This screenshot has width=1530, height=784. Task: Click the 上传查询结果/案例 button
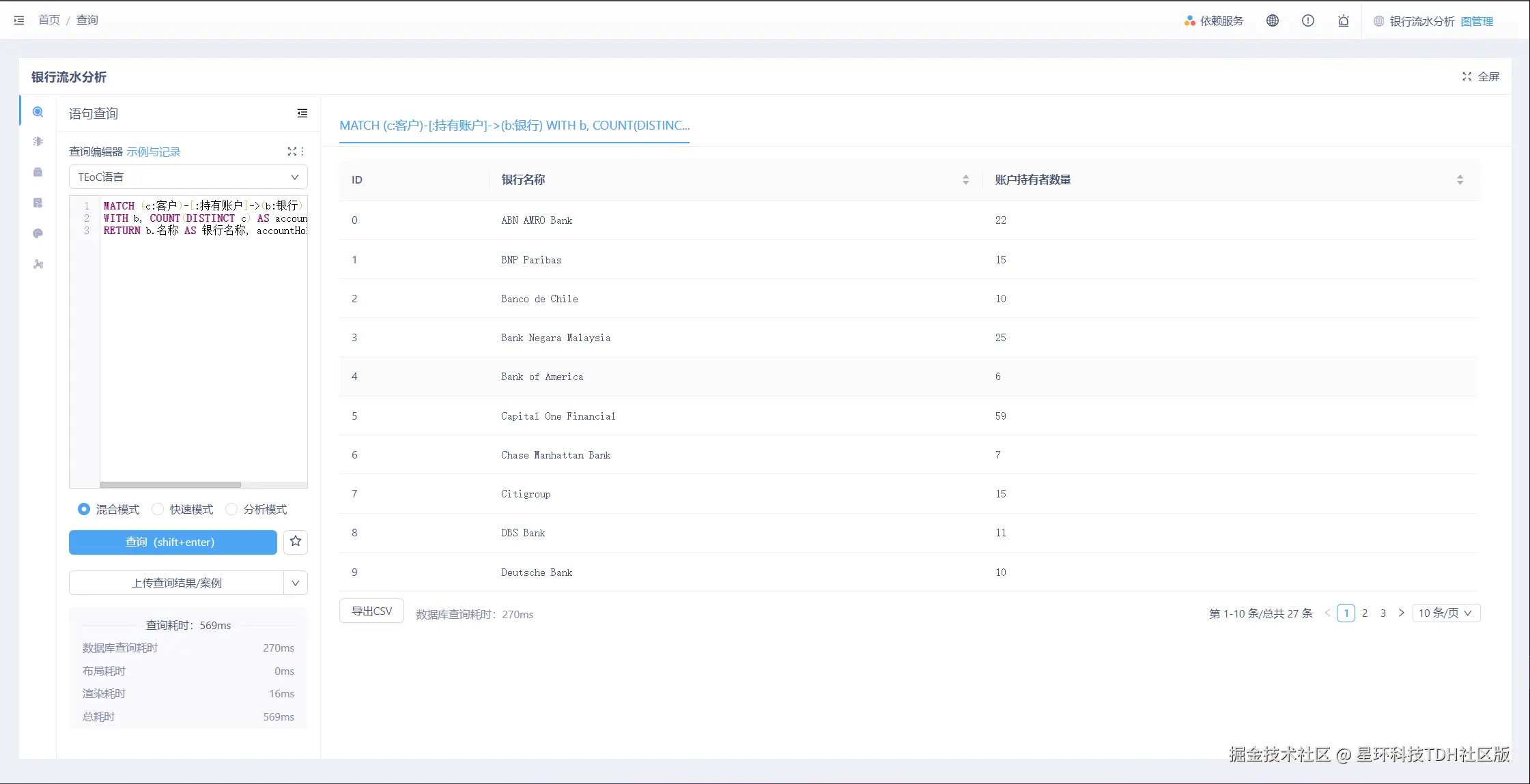pyautogui.click(x=176, y=583)
